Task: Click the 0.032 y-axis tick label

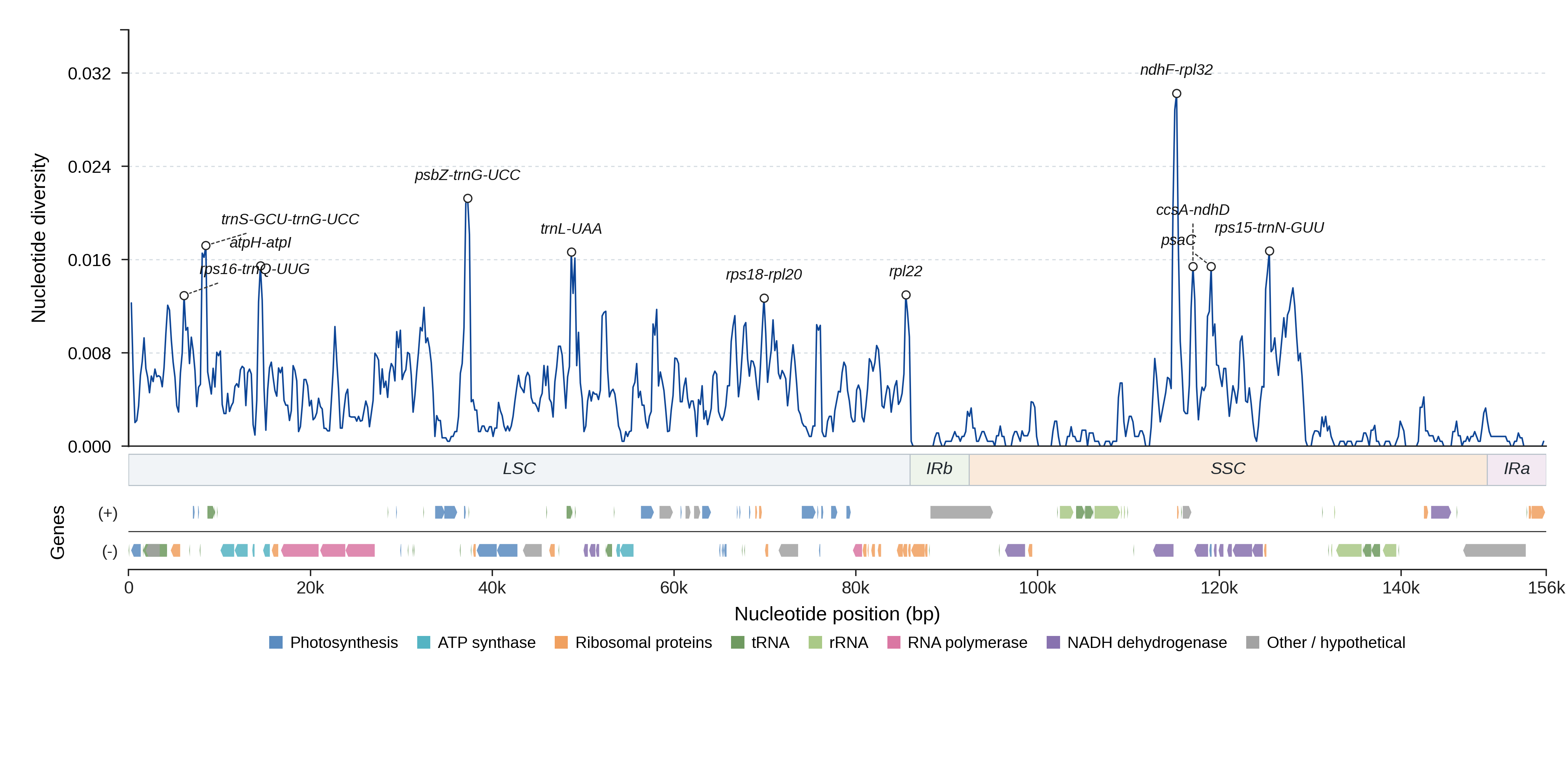Action: click(90, 74)
